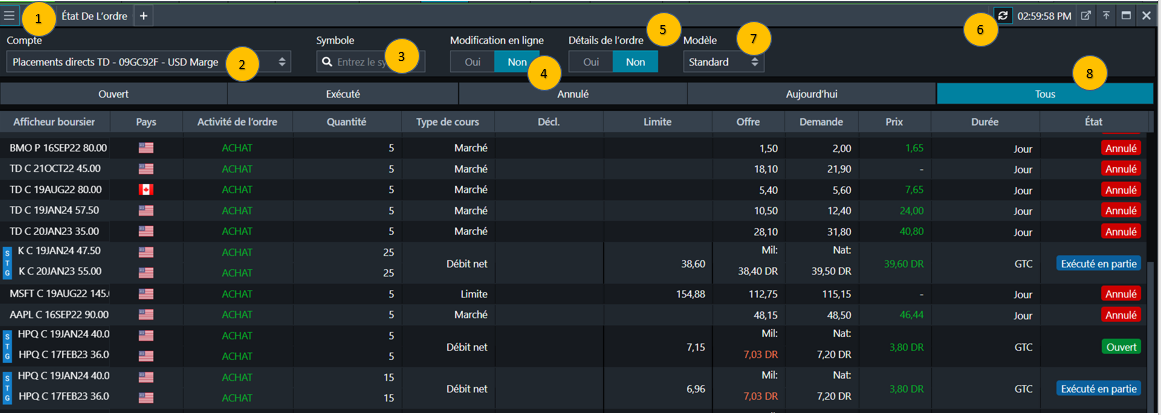Sort by the État column header
This screenshot has height=415, width=1161.
(1093, 122)
